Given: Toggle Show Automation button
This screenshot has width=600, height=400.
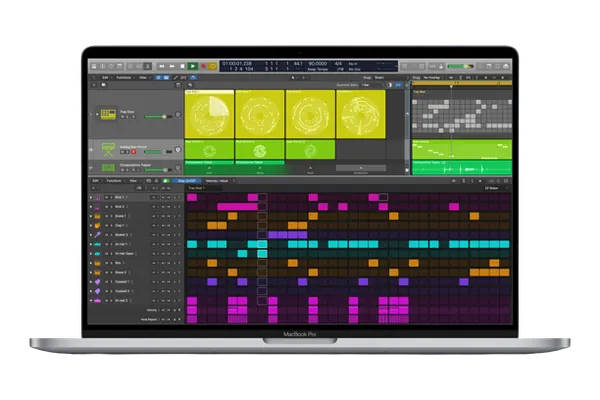Looking at the screenshot, I should point(176,78).
